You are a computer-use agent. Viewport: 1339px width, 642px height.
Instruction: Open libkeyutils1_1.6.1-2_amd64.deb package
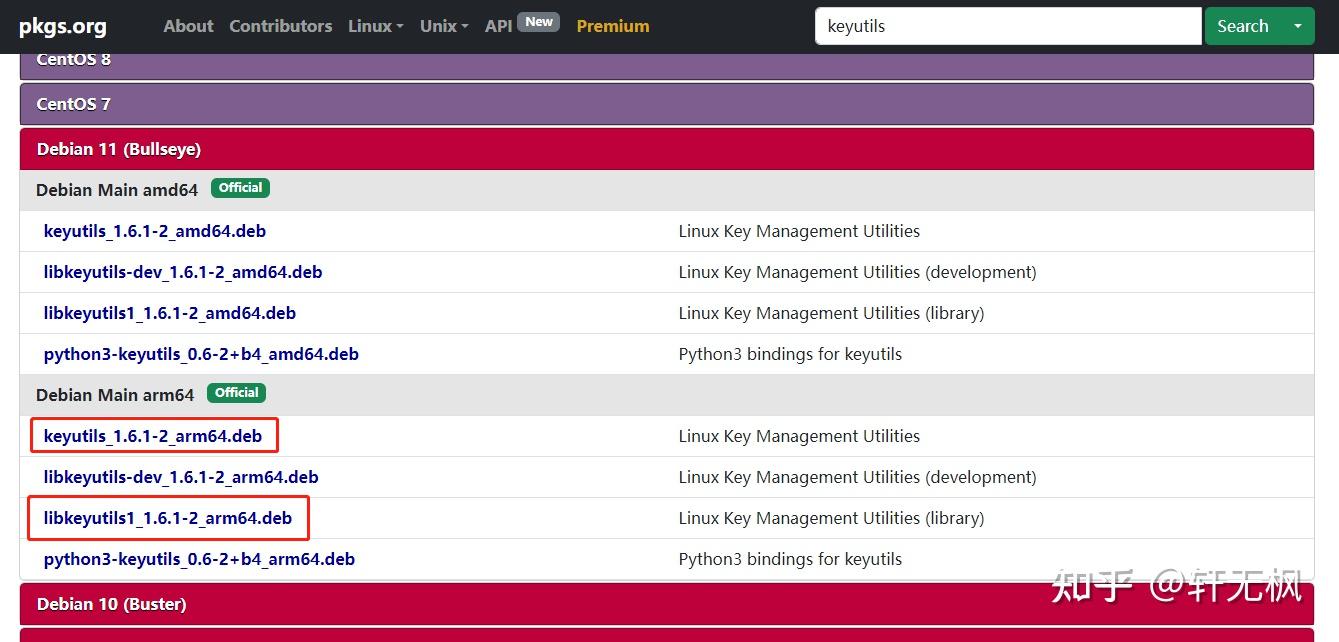[x=170, y=313]
